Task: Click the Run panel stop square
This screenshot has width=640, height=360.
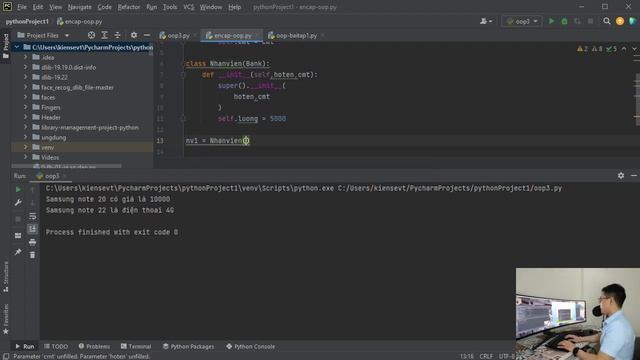Action: [18, 220]
